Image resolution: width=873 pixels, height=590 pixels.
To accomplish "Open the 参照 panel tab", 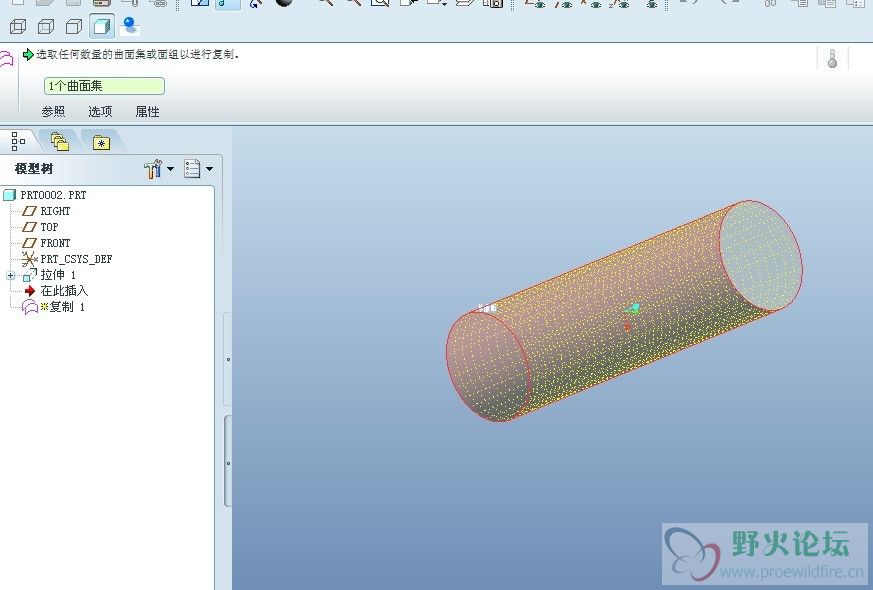I will [x=53, y=111].
